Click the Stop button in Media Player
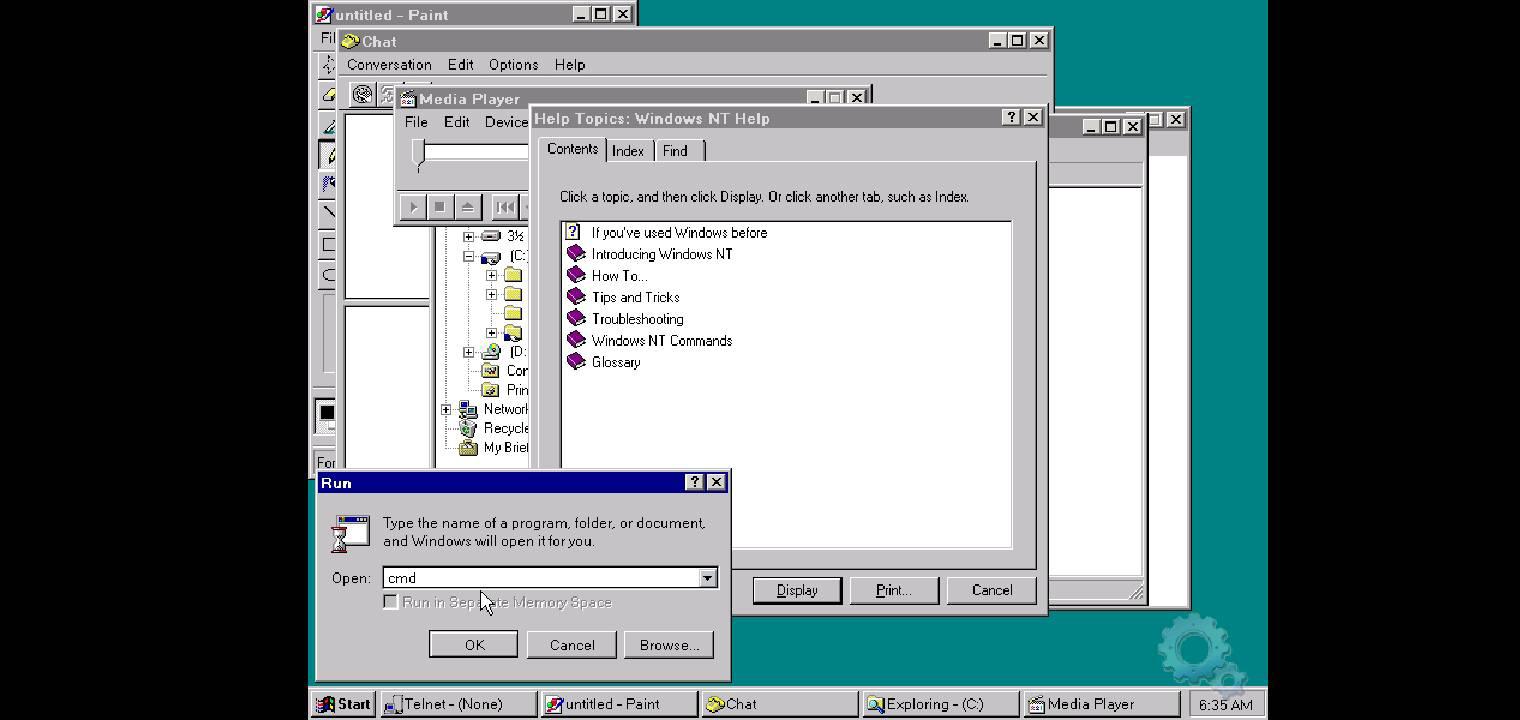 tap(439, 207)
